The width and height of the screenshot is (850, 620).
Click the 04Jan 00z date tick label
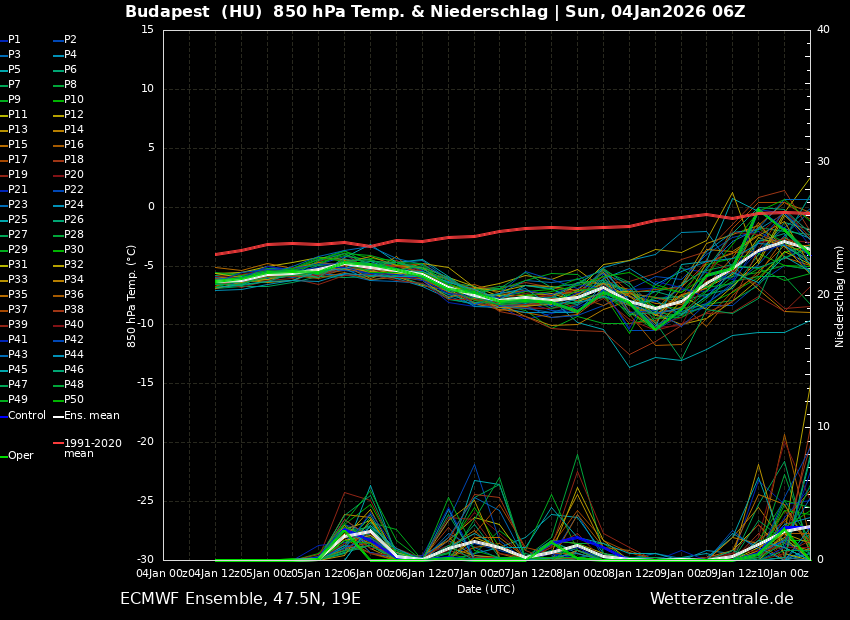(x=162, y=573)
